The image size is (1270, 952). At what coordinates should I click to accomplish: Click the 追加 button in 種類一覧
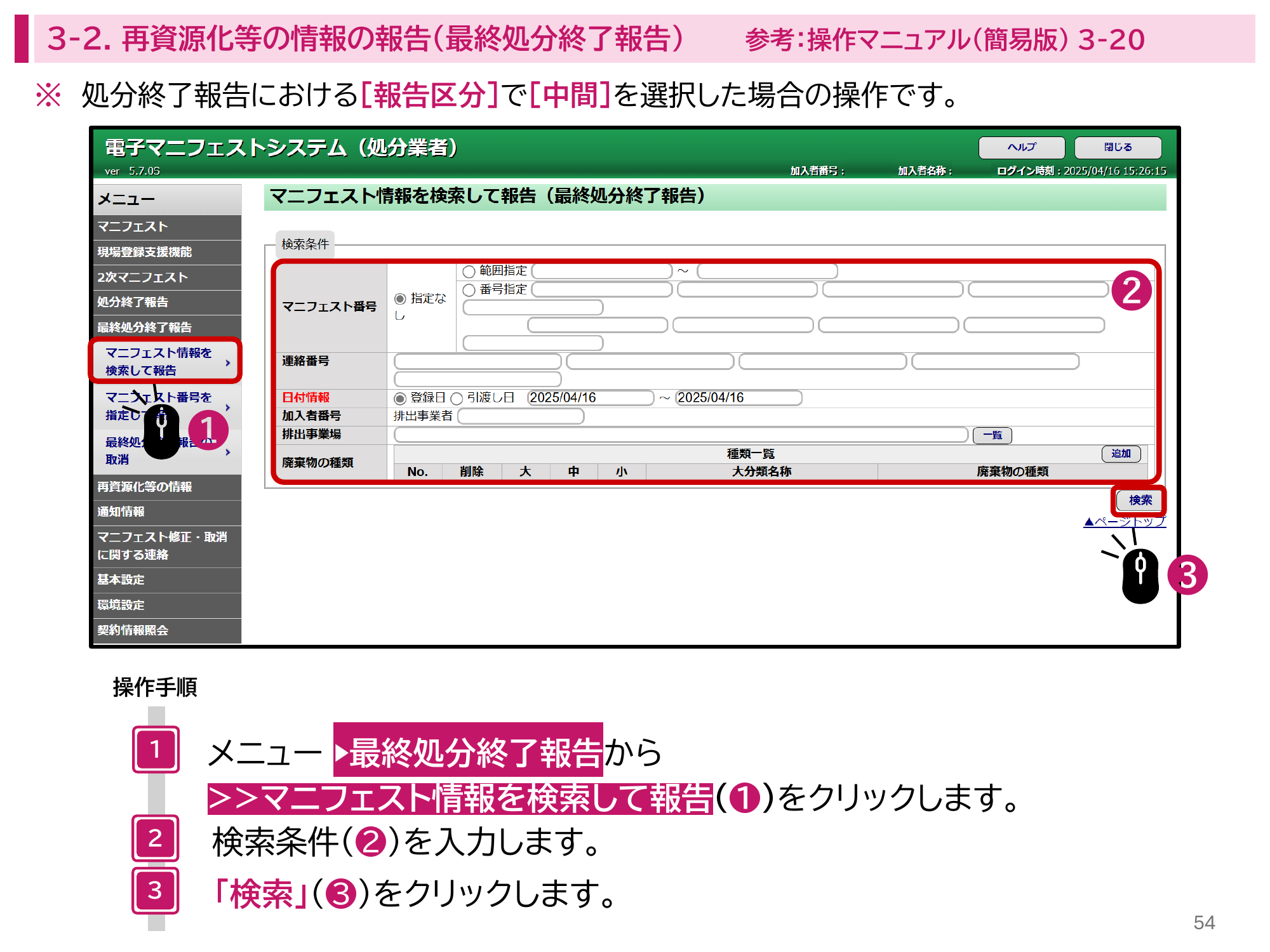point(1121,454)
